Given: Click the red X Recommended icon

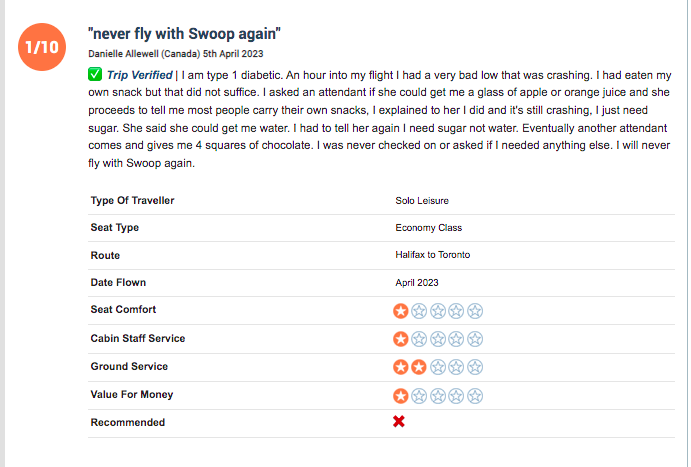Looking at the screenshot, I should (399, 422).
